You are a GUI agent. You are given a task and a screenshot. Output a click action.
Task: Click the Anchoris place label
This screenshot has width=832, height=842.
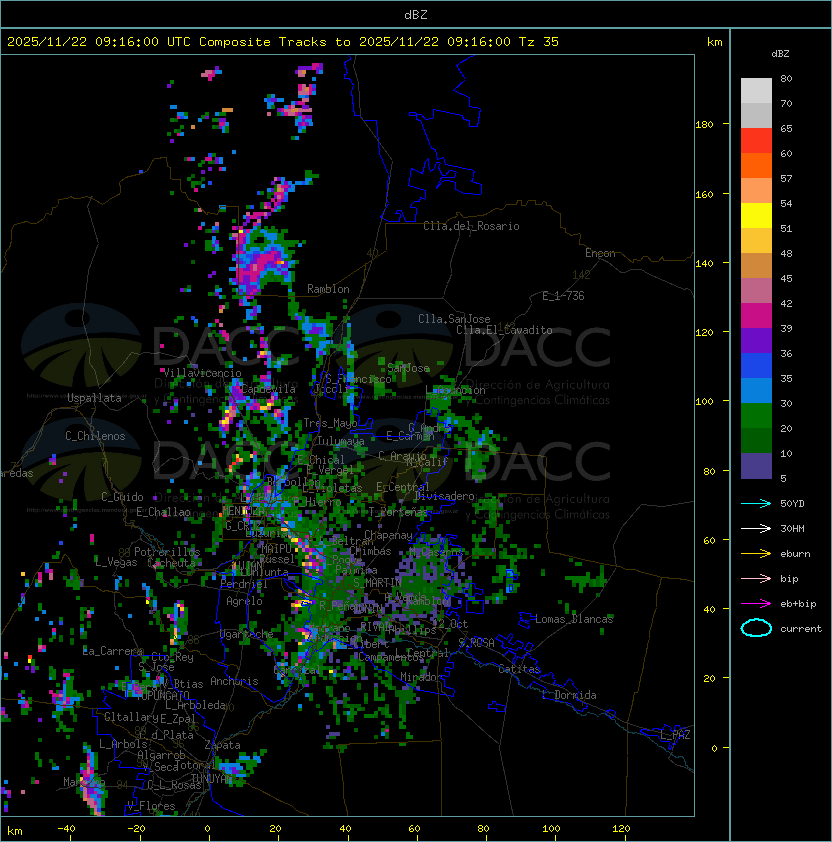[234, 681]
